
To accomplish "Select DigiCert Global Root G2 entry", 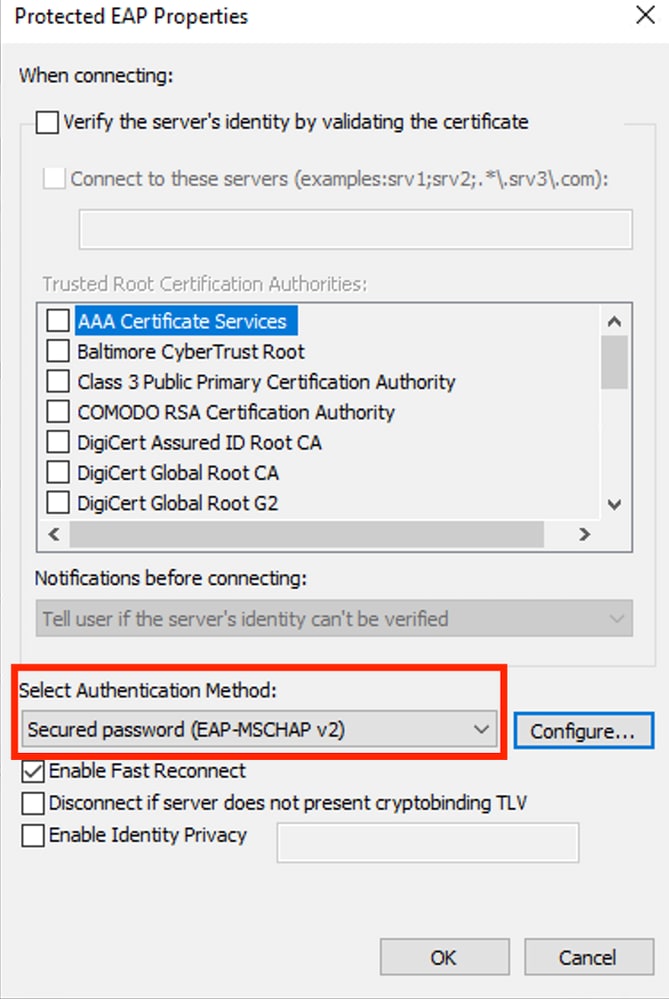I will point(178,503).
